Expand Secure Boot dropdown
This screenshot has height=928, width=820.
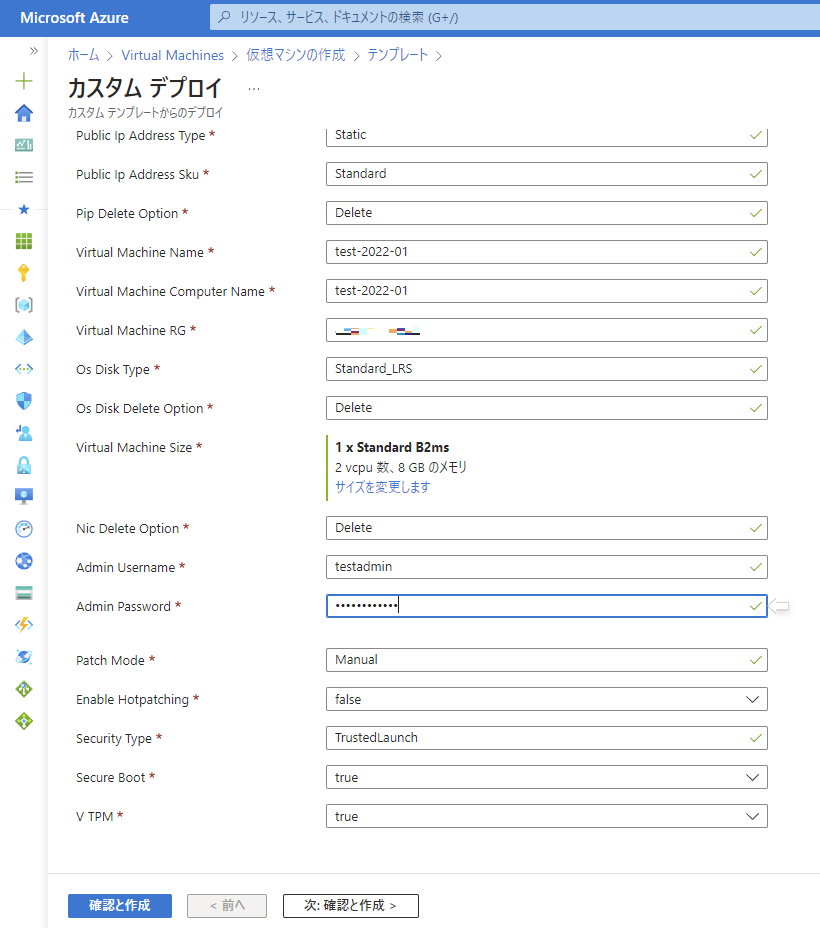pyautogui.click(x=547, y=777)
